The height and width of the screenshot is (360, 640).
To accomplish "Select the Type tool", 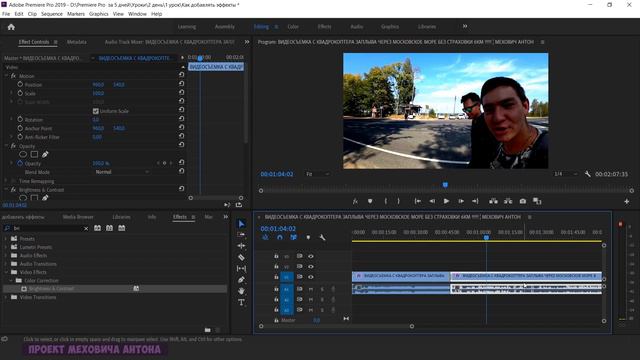I will (241, 302).
